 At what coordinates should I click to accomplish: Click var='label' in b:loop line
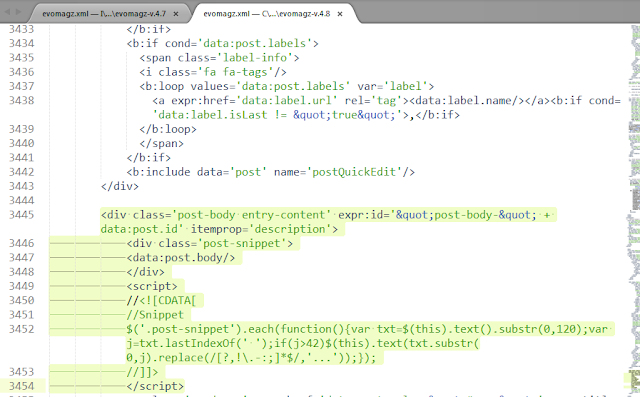pos(393,86)
